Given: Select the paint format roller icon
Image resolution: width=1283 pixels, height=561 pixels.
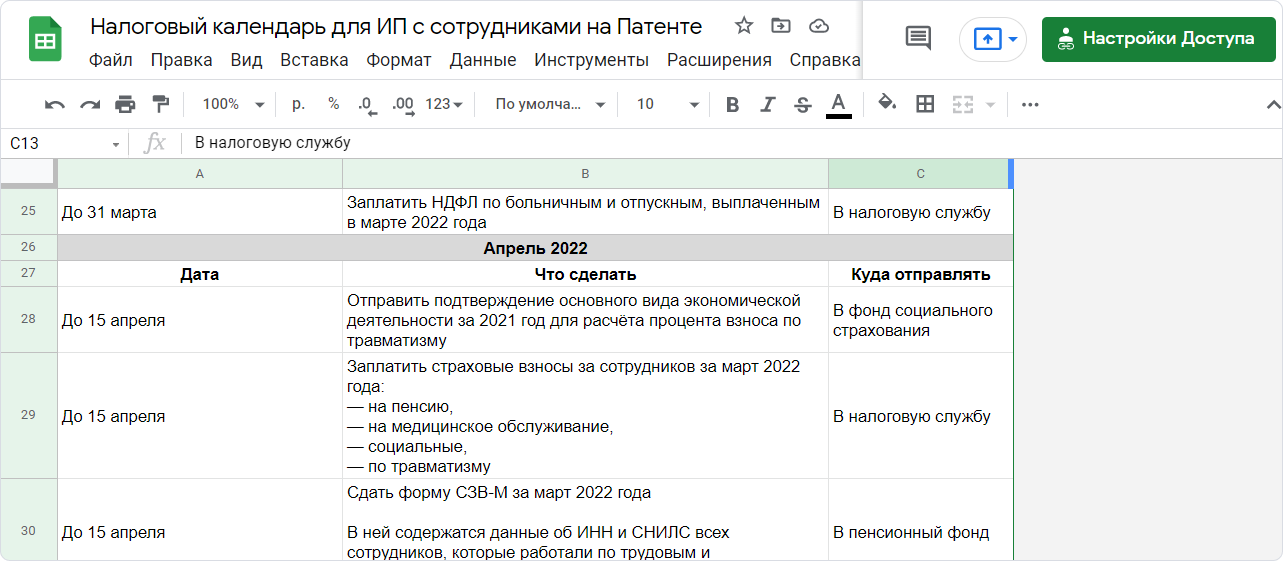Looking at the screenshot, I should tap(160, 104).
